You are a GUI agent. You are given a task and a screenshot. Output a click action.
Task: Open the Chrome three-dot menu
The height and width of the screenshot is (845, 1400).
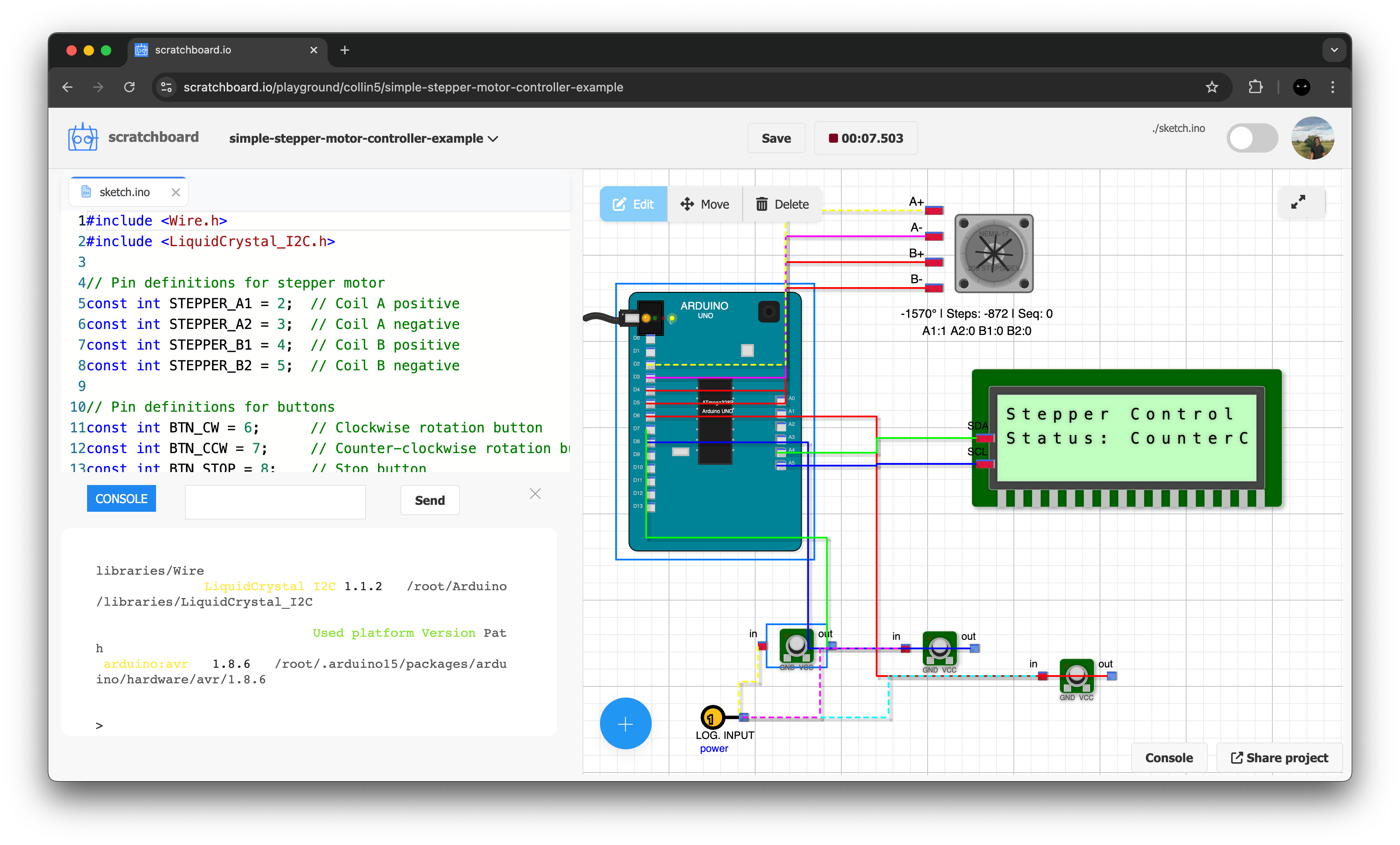tap(1332, 87)
